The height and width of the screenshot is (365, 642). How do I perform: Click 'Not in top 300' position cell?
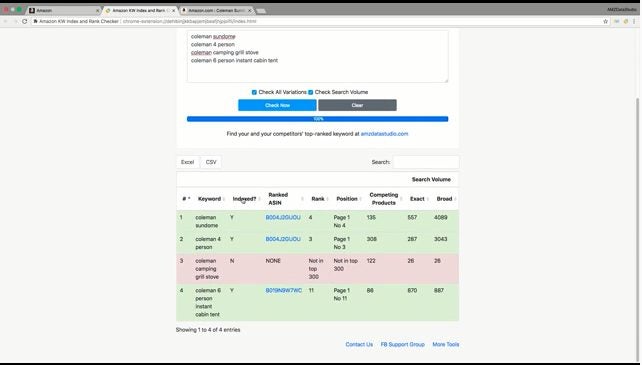click(x=346, y=265)
